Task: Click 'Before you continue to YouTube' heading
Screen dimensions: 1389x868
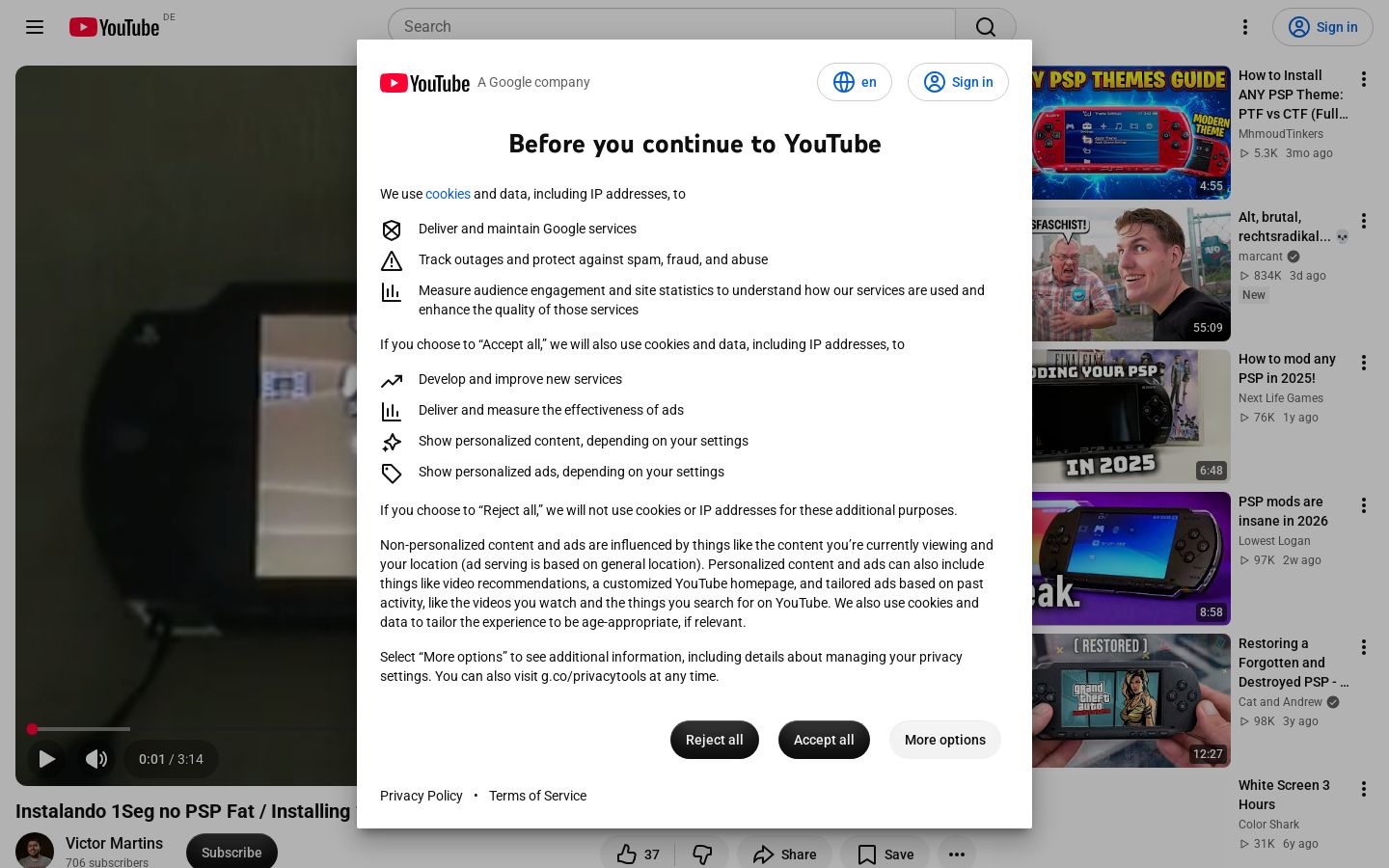Action: [694, 144]
